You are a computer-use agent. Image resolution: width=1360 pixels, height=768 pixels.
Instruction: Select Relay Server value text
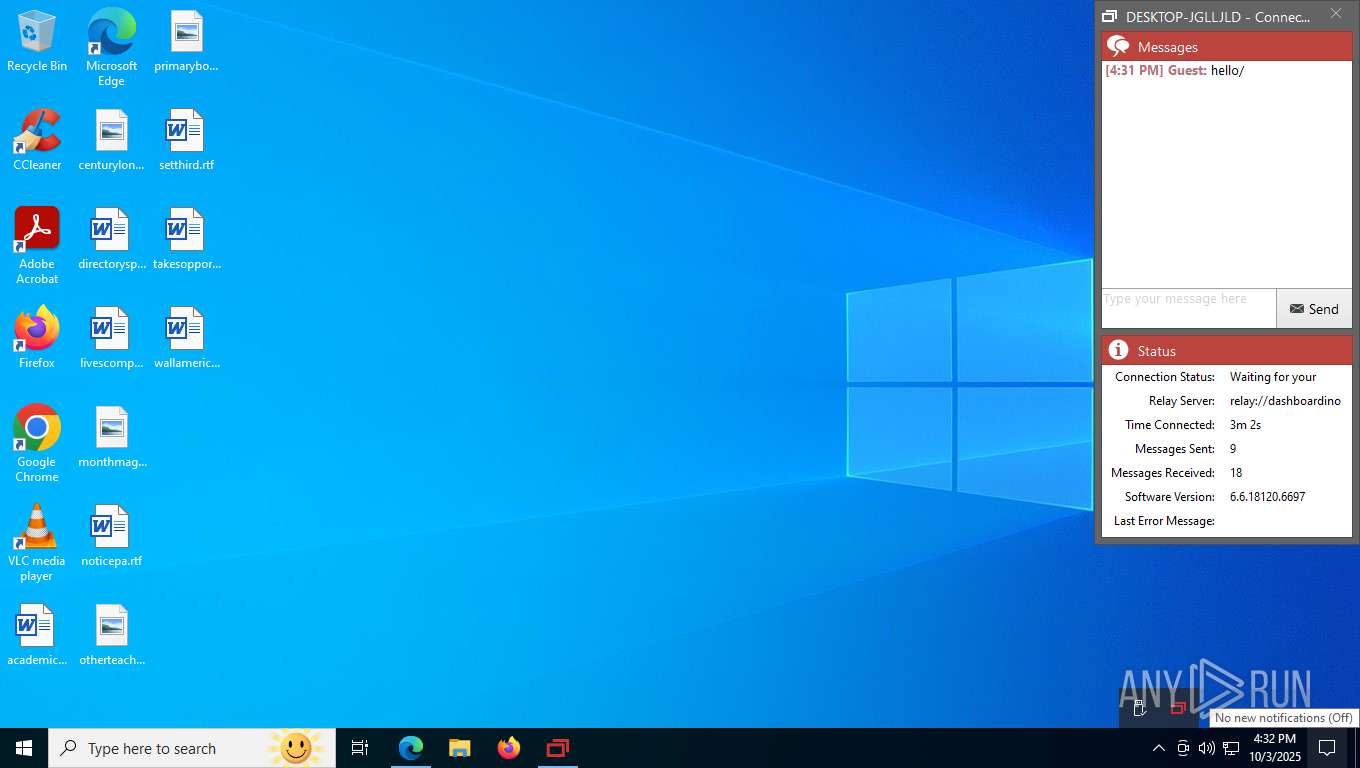pyautogui.click(x=1285, y=401)
